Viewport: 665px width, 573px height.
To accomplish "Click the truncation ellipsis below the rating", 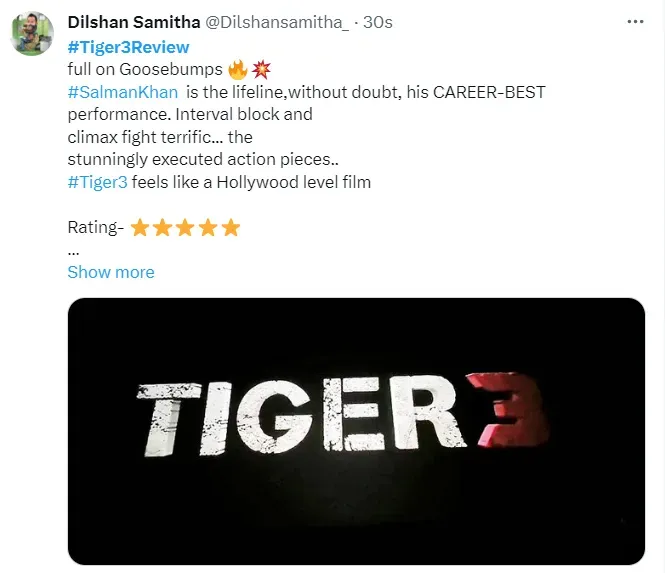I will 73,250.
